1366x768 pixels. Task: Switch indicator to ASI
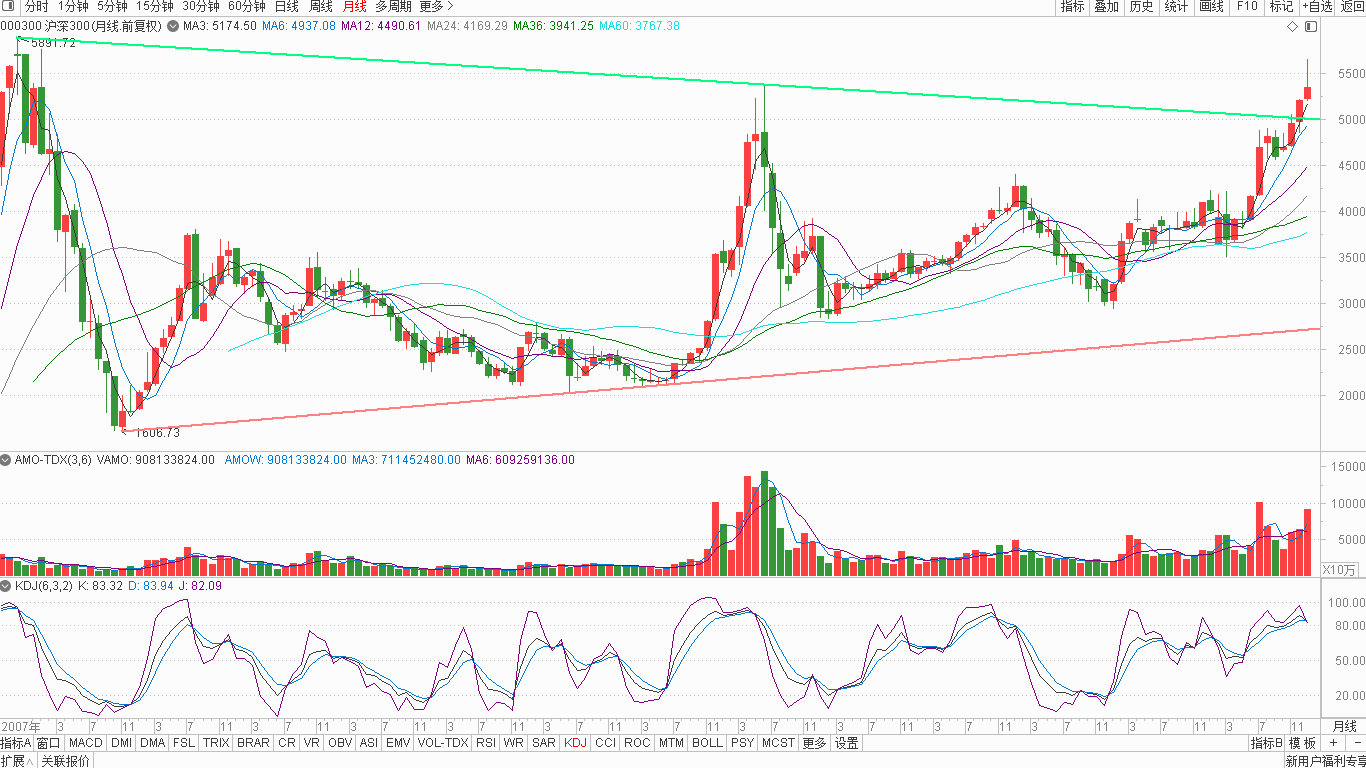pos(369,743)
